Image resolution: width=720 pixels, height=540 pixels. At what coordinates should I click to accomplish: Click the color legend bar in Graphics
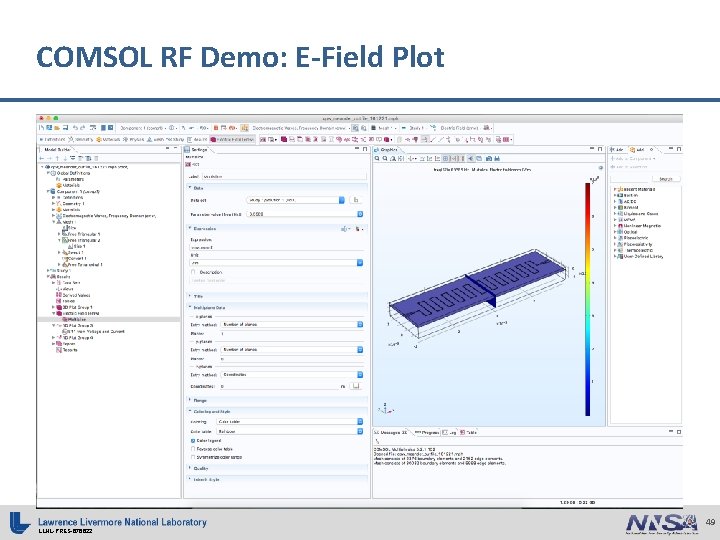click(587, 299)
